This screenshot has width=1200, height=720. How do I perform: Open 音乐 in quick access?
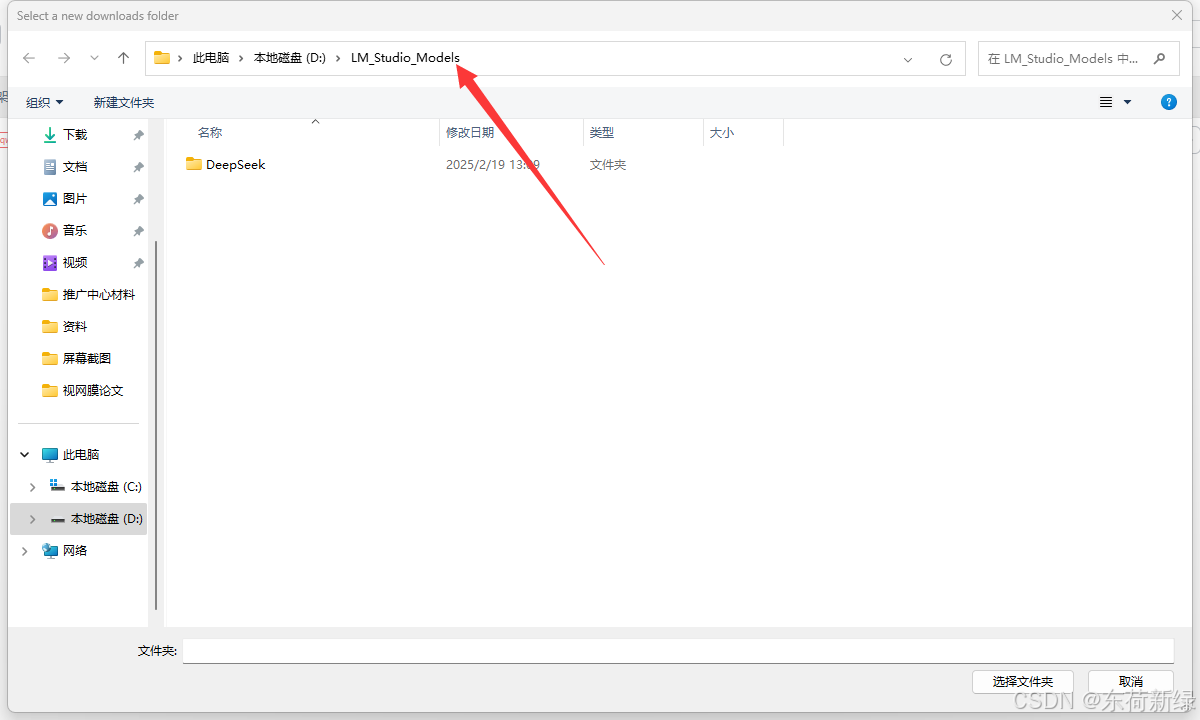click(75, 230)
